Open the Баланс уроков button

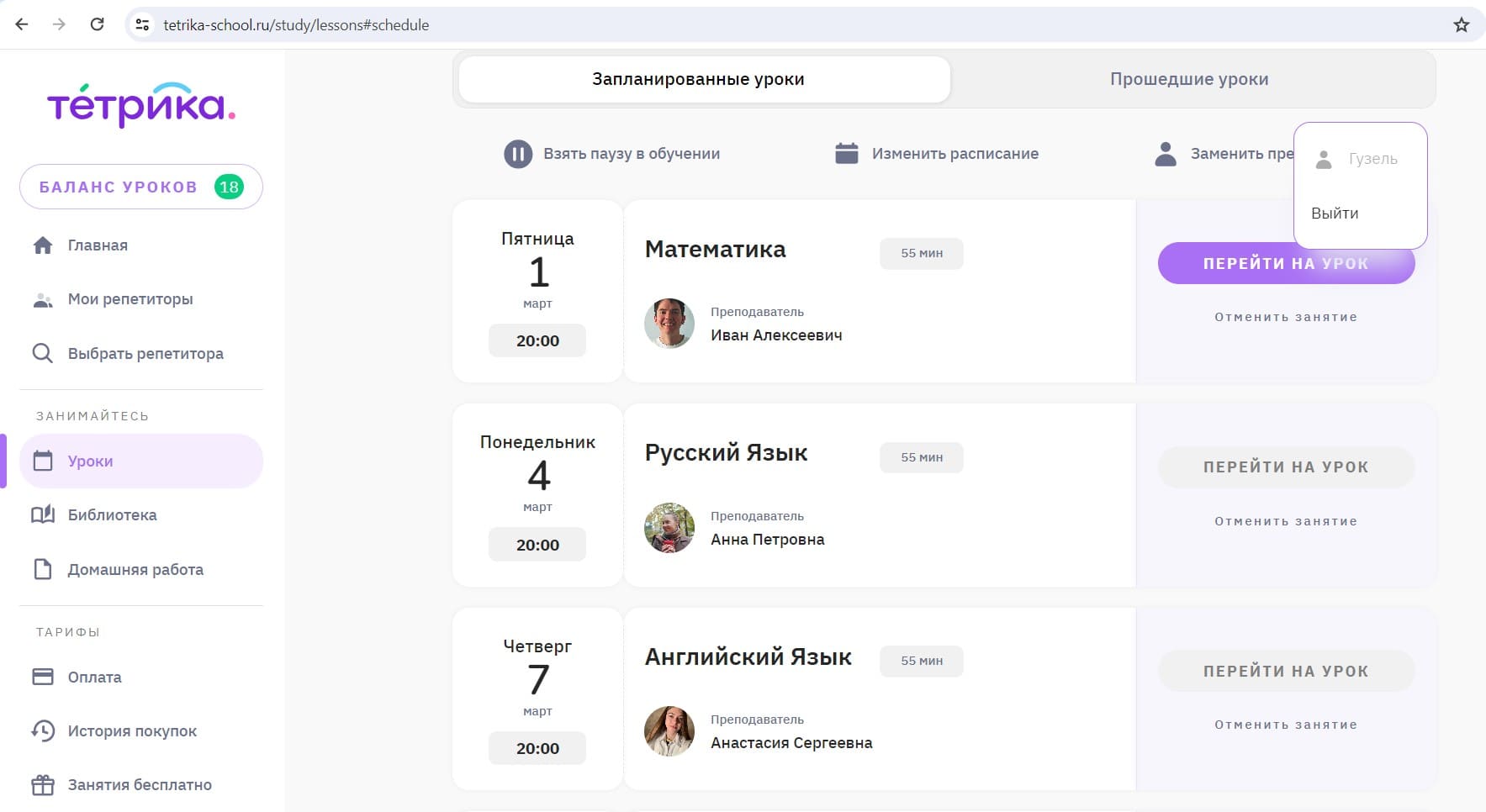(x=141, y=187)
